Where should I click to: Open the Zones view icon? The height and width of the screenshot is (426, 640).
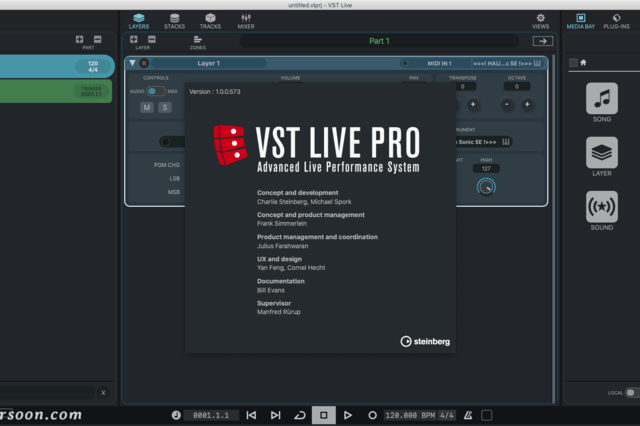(198, 40)
